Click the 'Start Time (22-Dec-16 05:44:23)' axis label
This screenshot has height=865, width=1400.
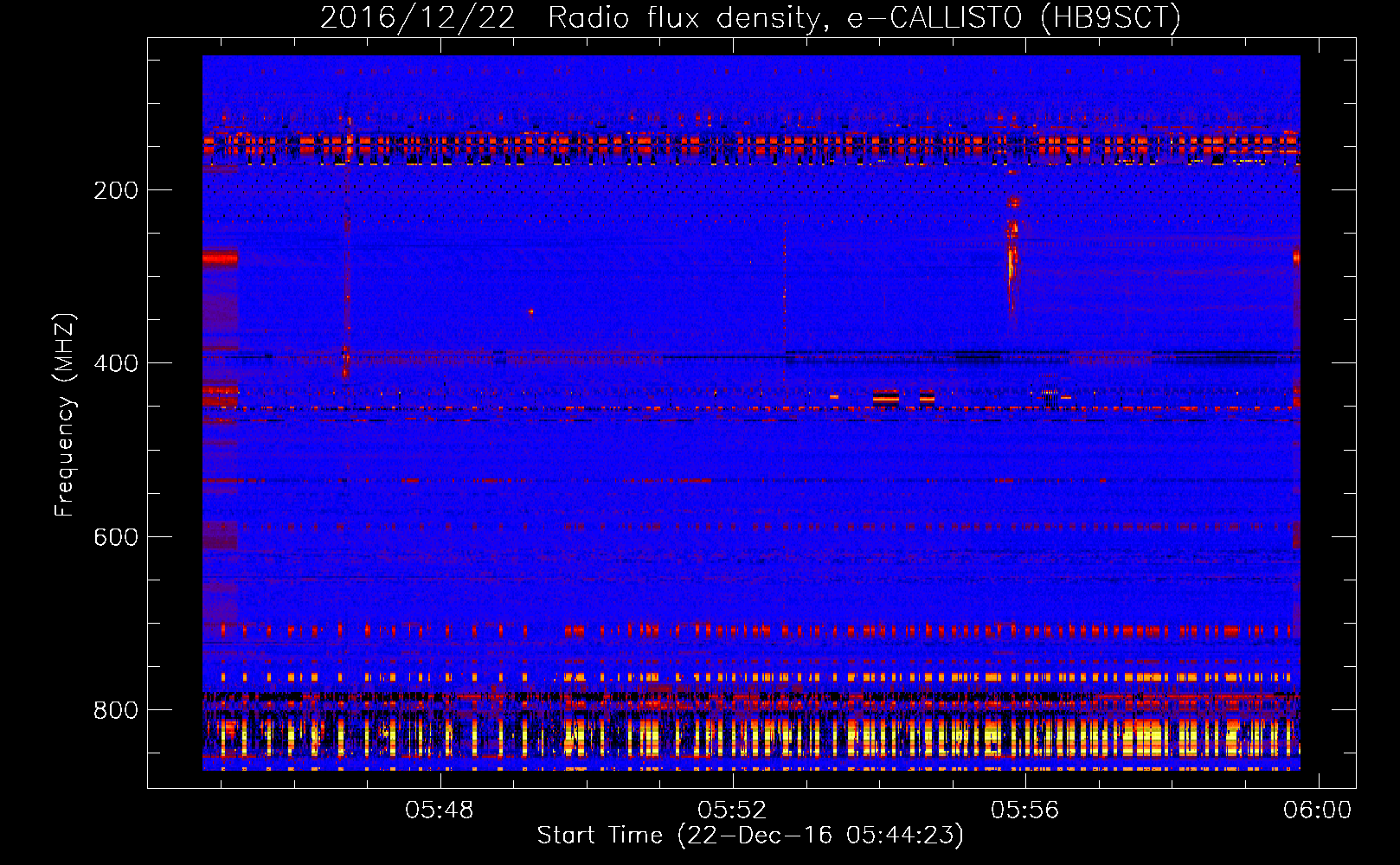(x=750, y=836)
